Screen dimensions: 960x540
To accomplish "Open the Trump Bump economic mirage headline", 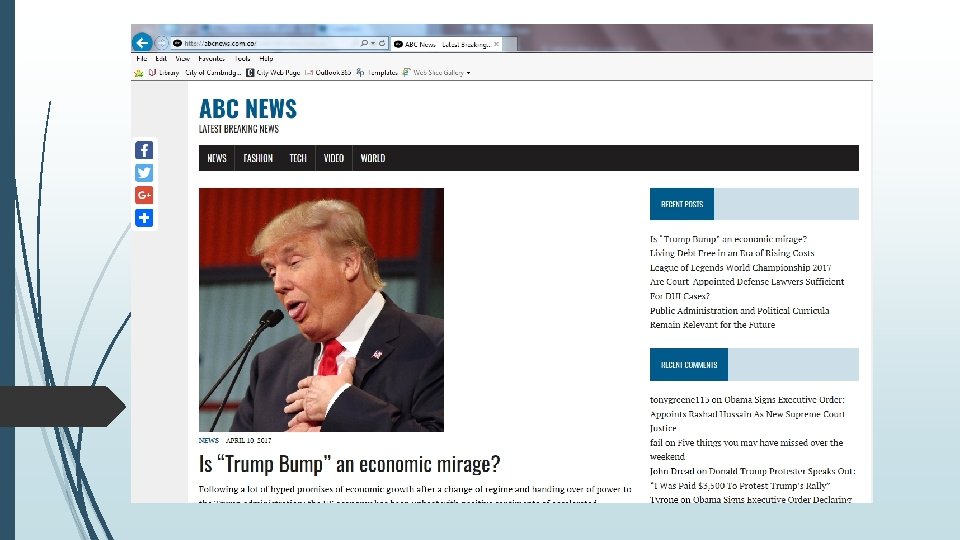I will click(x=350, y=464).
